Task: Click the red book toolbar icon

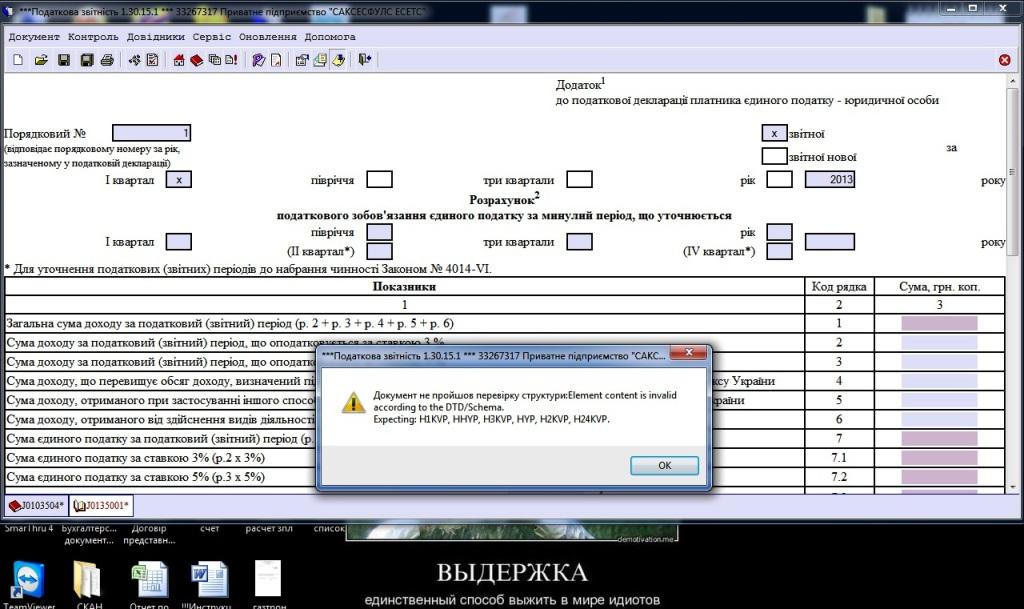Action: point(196,60)
